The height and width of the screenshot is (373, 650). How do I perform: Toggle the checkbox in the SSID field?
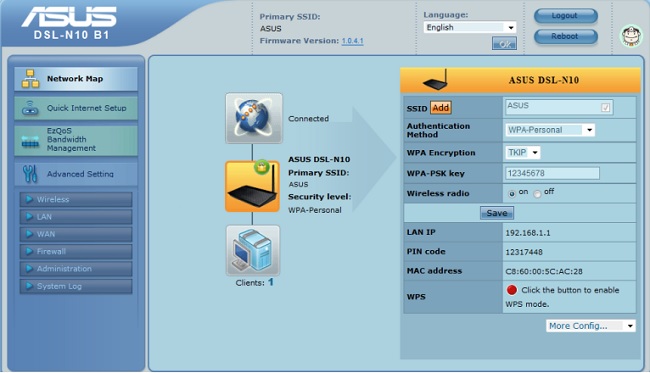coord(606,108)
